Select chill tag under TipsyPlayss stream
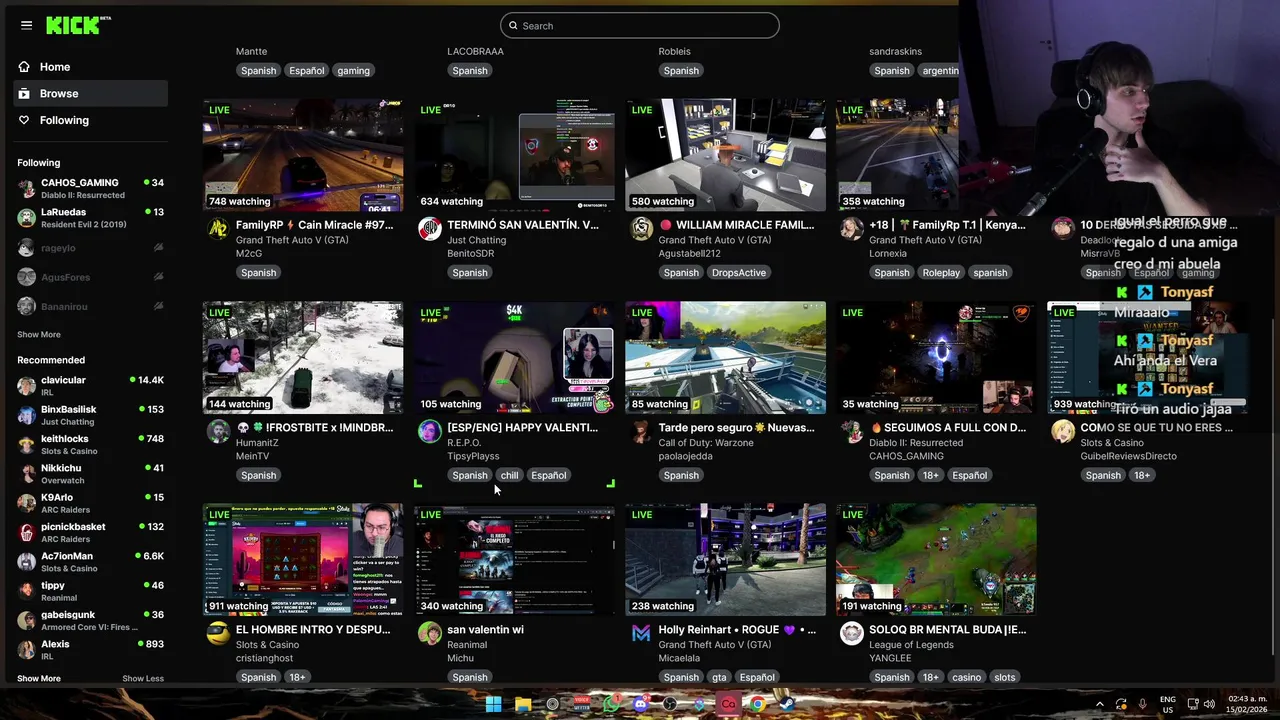This screenshot has height=720, width=1280. pos(509,475)
